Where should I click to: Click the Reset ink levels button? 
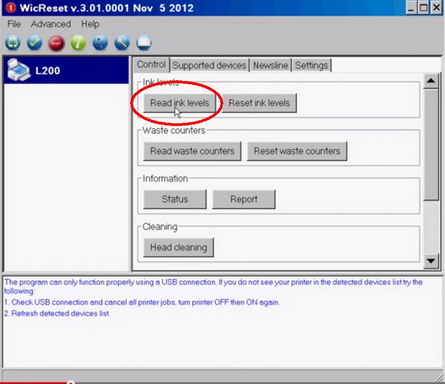[x=259, y=103]
